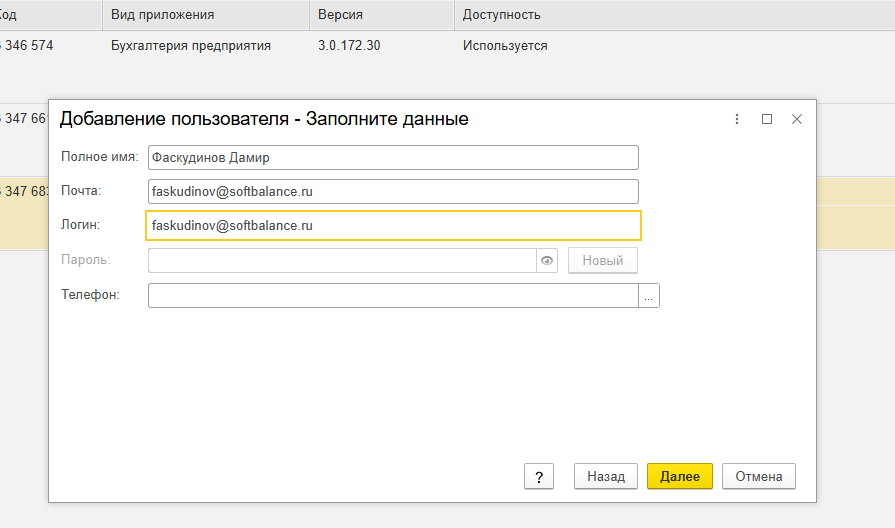Focus the Полное имя field
Screen dimensions: 895x528
(393, 158)
